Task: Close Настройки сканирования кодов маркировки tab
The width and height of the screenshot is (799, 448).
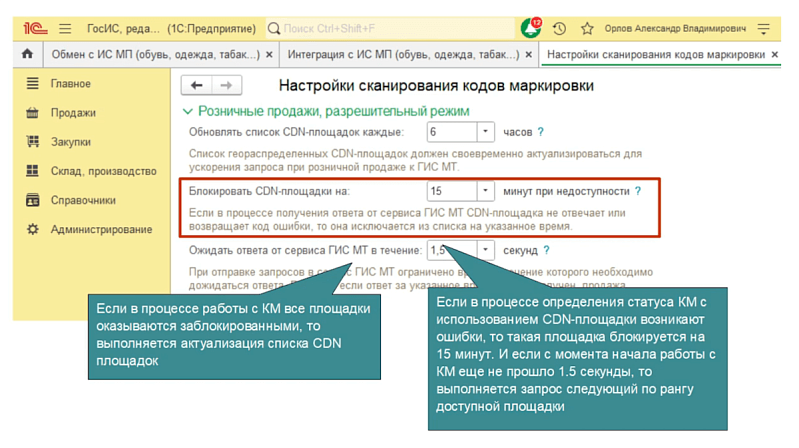Action: [775, 55]
